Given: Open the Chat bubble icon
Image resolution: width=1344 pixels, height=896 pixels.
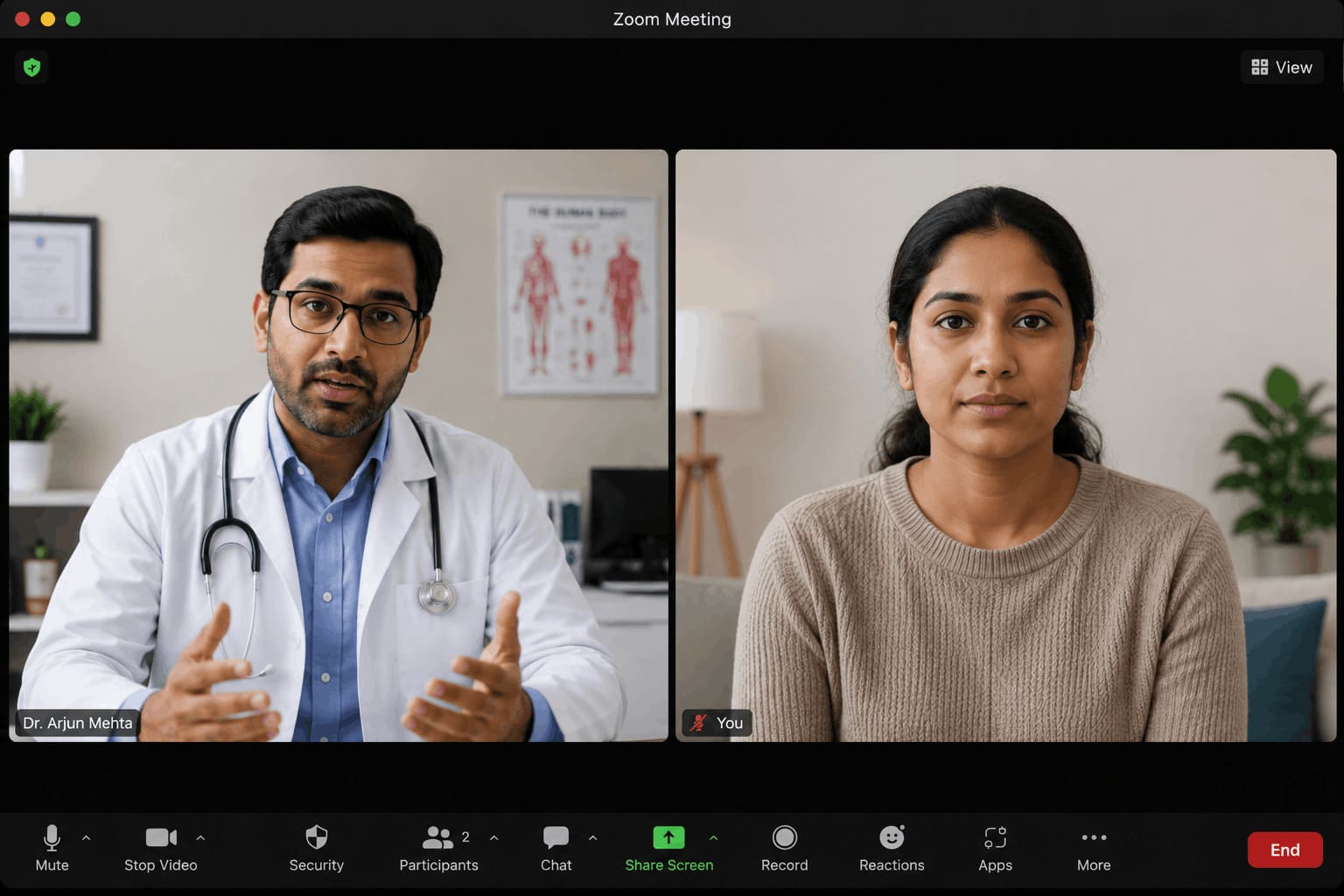Looking at the screenshot, I should click(556, 838).
